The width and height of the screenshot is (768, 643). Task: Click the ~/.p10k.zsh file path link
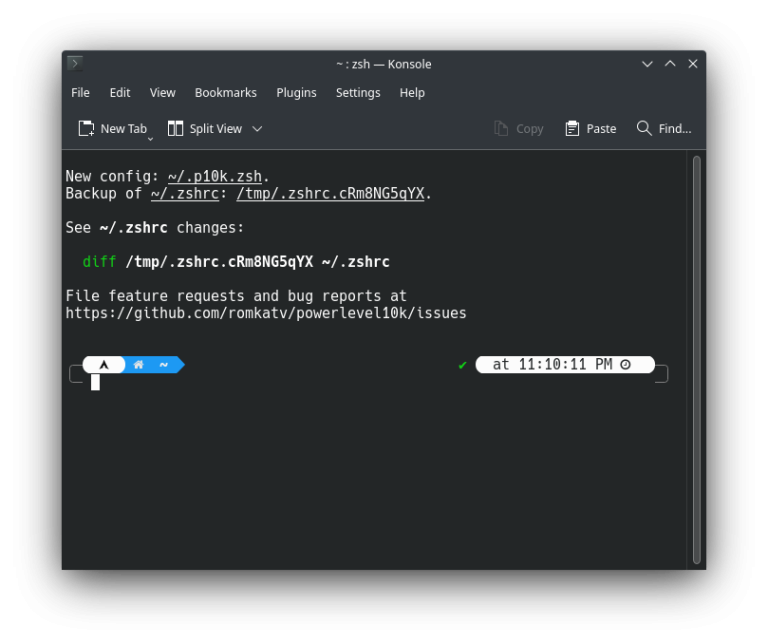[214, 177]
